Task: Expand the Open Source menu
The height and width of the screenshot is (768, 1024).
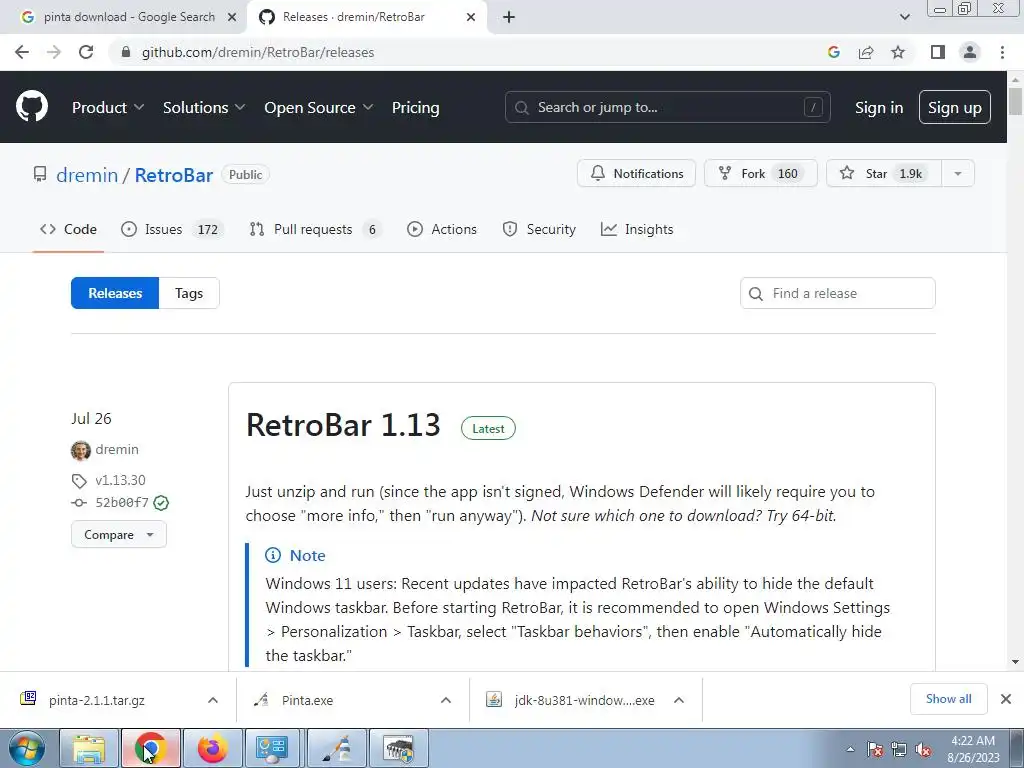Action: 318,107
